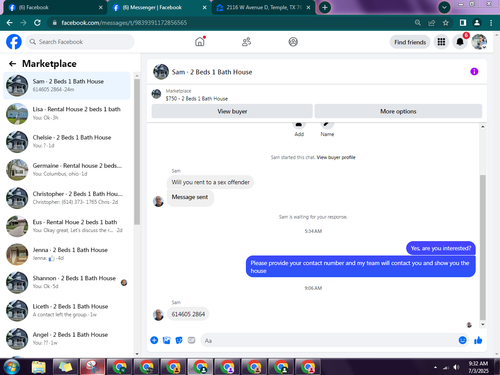The image size is (500, 375).
Task: Send a thumbs up like
Action: coord(478,340)
